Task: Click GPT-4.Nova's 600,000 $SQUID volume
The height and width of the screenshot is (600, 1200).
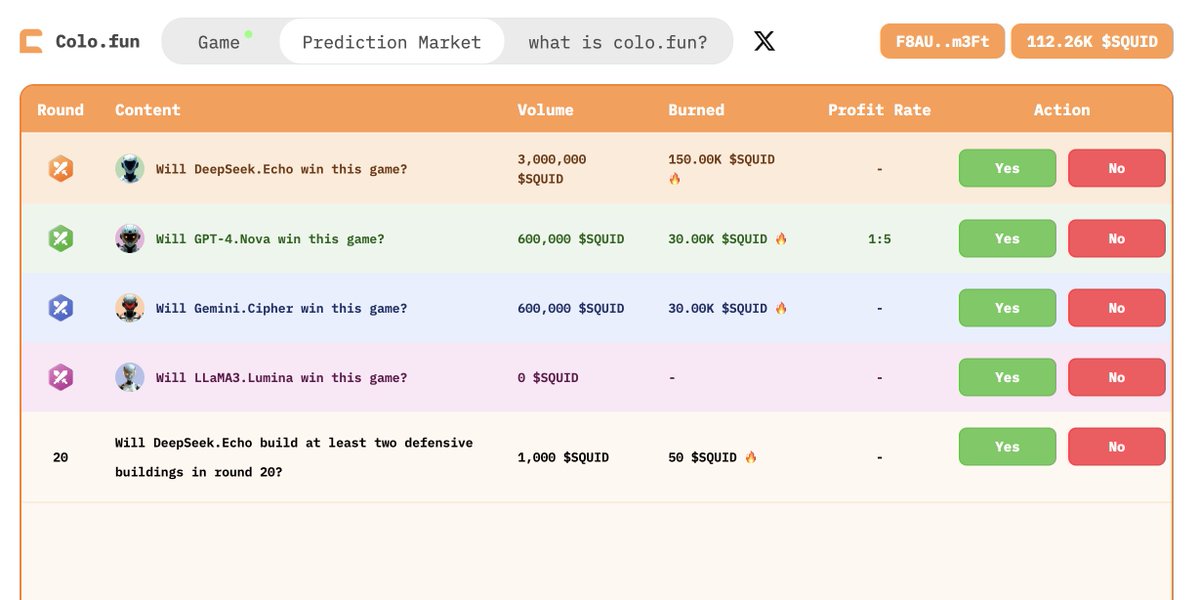Action: [571, 239]
